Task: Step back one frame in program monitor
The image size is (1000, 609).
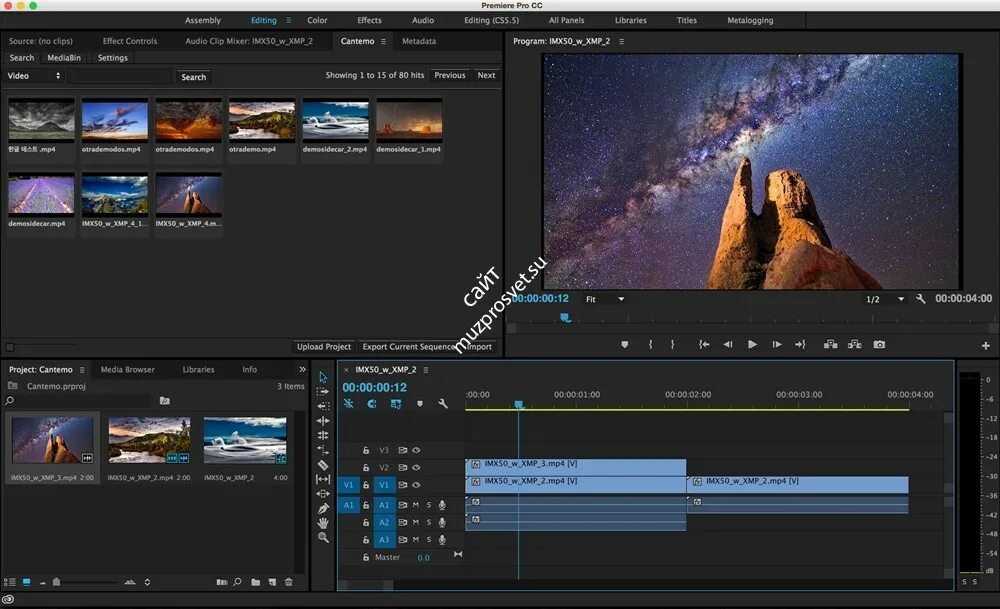Action: (728, 344)
